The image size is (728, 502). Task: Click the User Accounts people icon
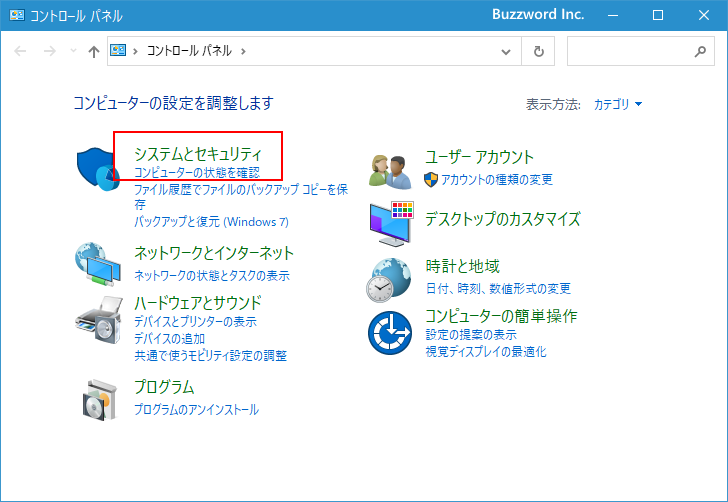390,172
